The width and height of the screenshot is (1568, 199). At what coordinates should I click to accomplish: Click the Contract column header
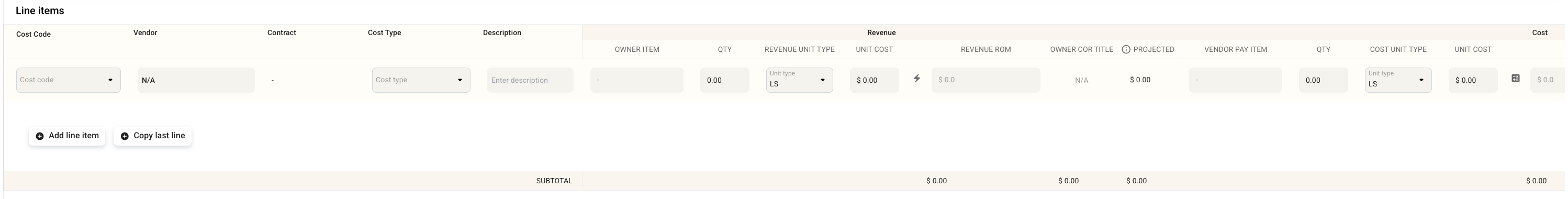pyautogui.click(x=282, y=33)
